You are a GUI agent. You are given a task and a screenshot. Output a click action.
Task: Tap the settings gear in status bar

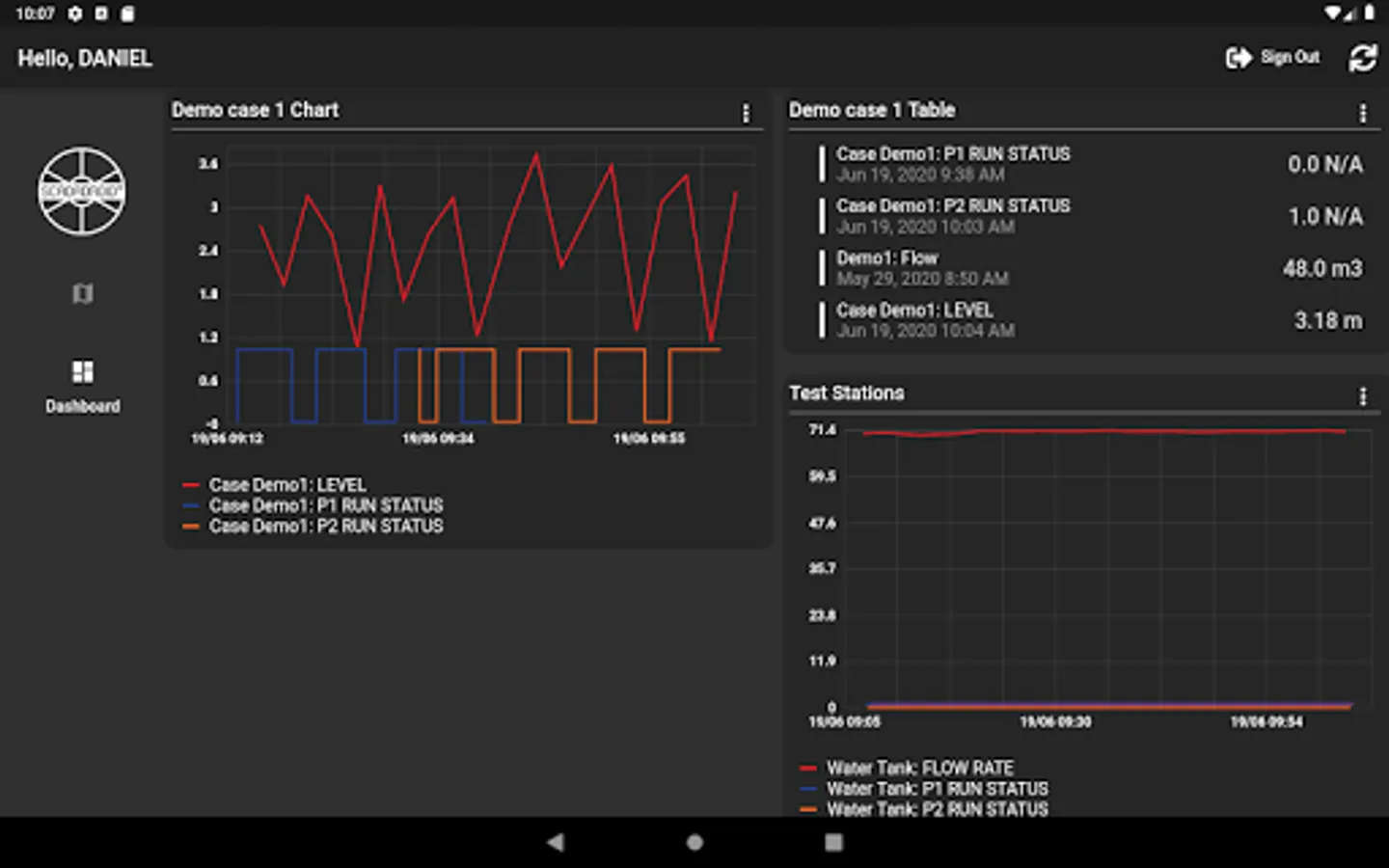coord(75,14)
